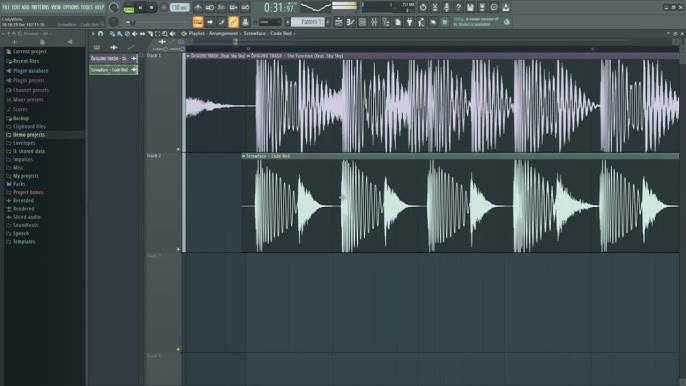Click the main volume knob in top toolbar

[113, 7]
